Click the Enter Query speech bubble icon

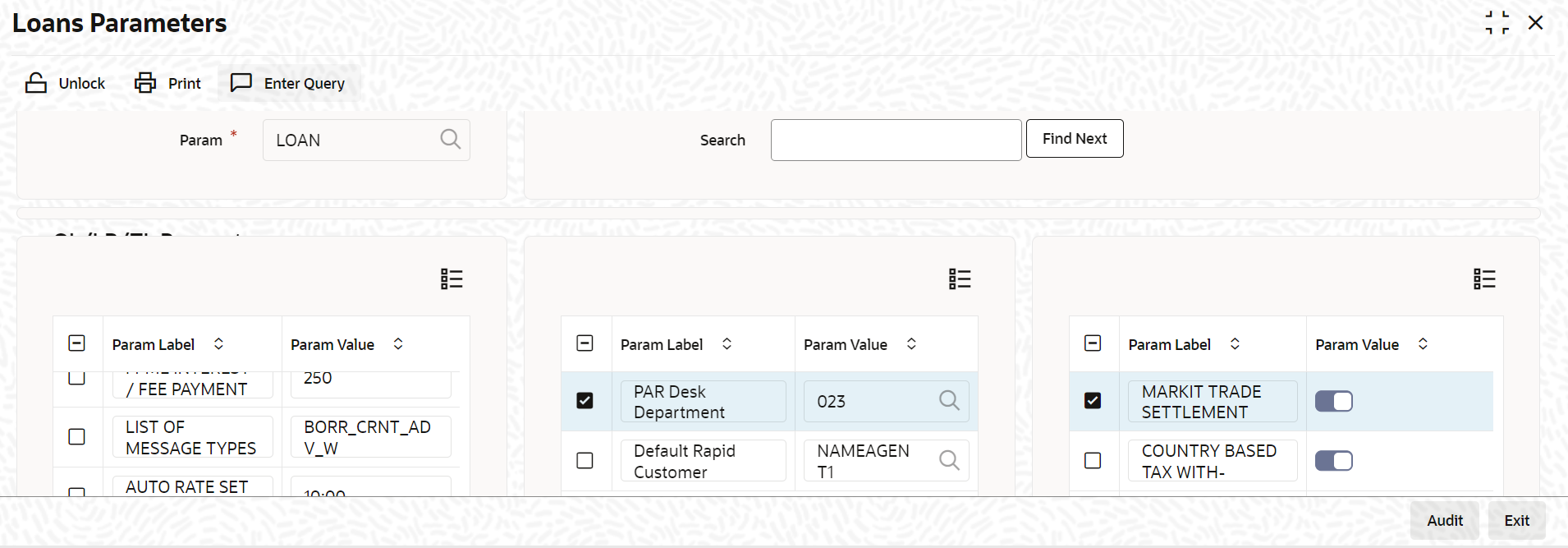tap(241, 83)
